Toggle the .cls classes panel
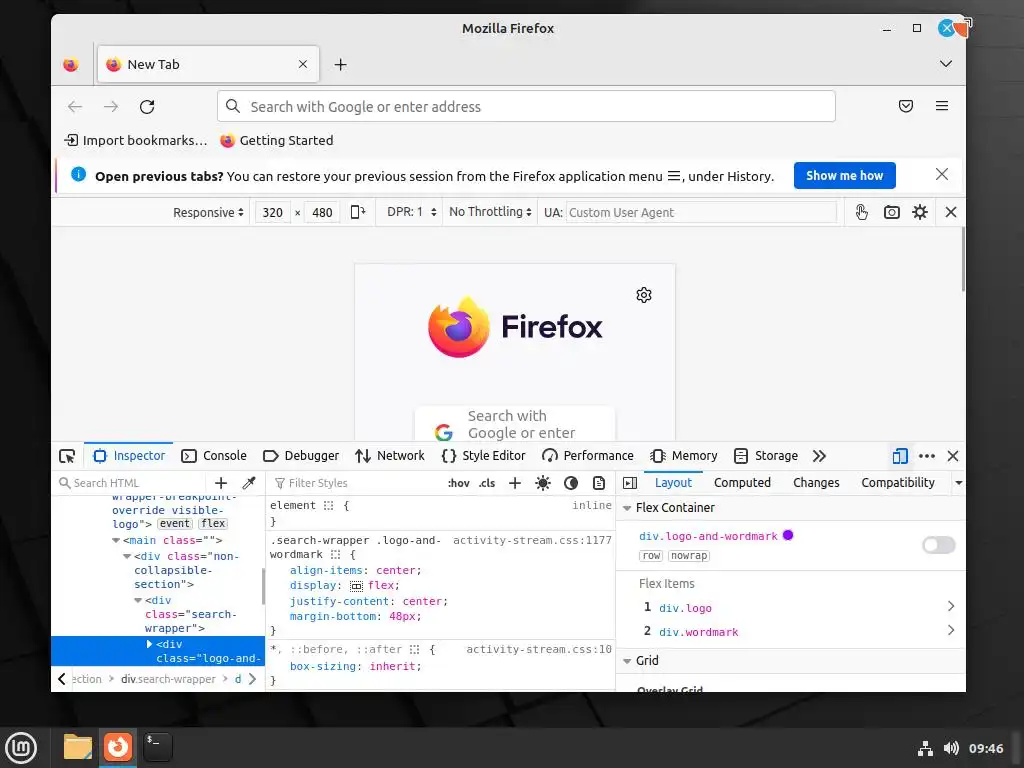 point(487,483)
